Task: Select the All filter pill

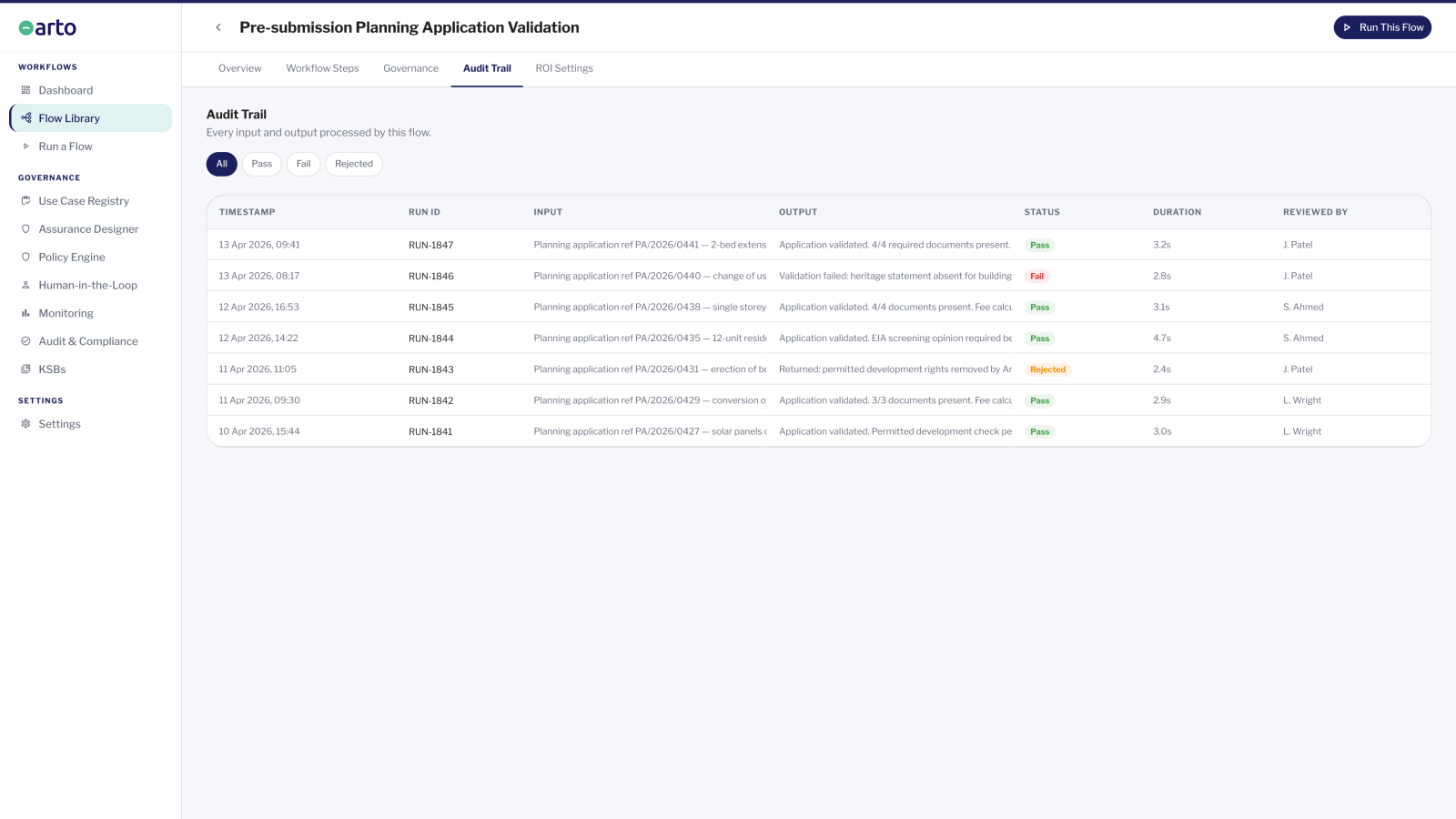Action: (x=222, y=164)
